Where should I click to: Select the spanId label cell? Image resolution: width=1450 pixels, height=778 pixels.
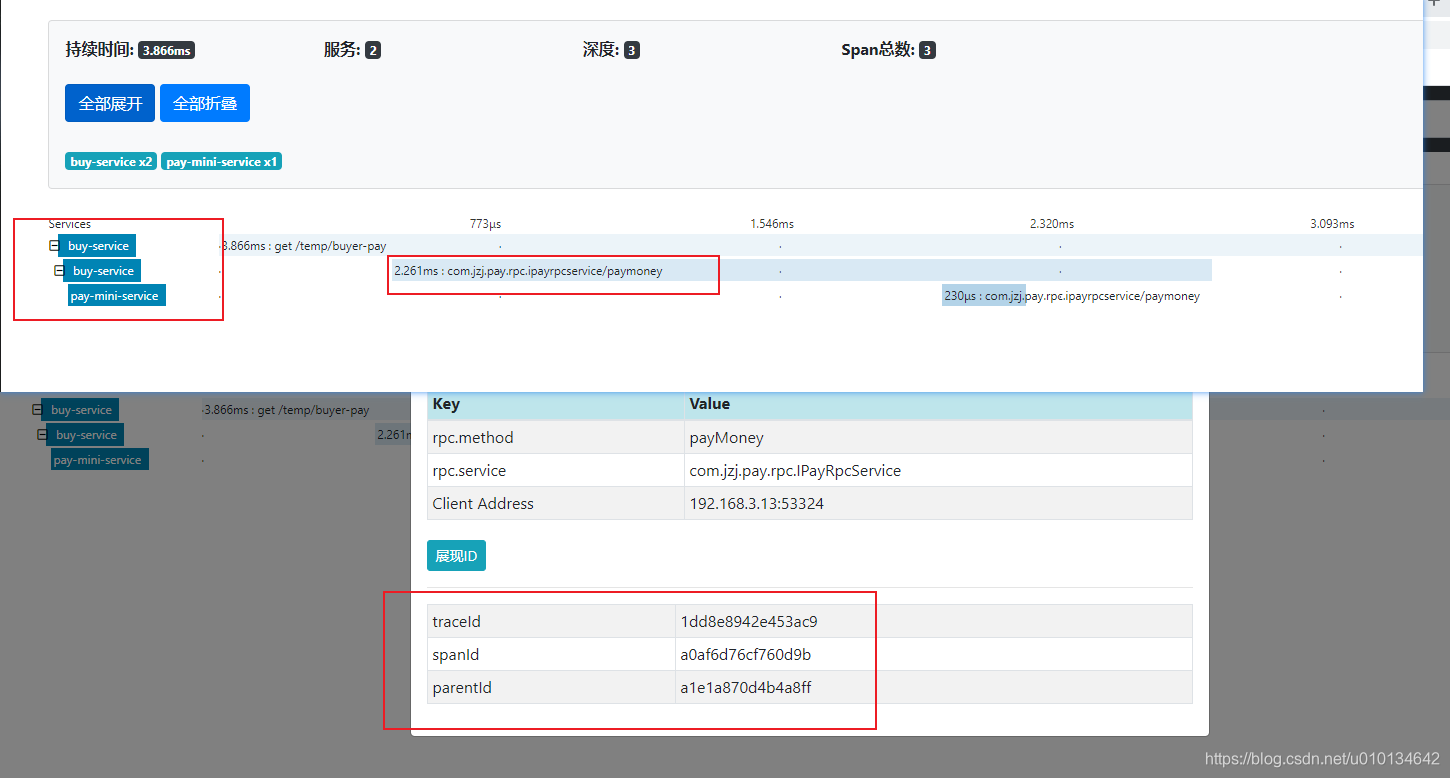(551, 654)
